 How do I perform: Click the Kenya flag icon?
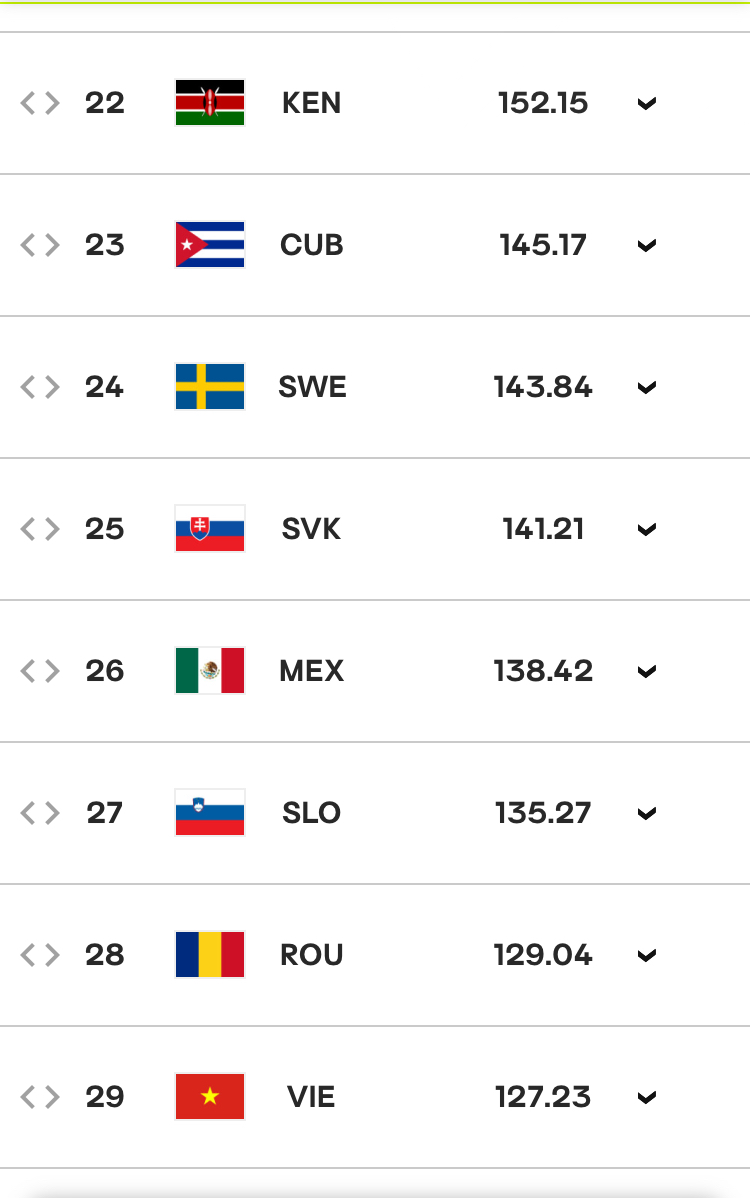pyautogui.click(x=210, y=103)
